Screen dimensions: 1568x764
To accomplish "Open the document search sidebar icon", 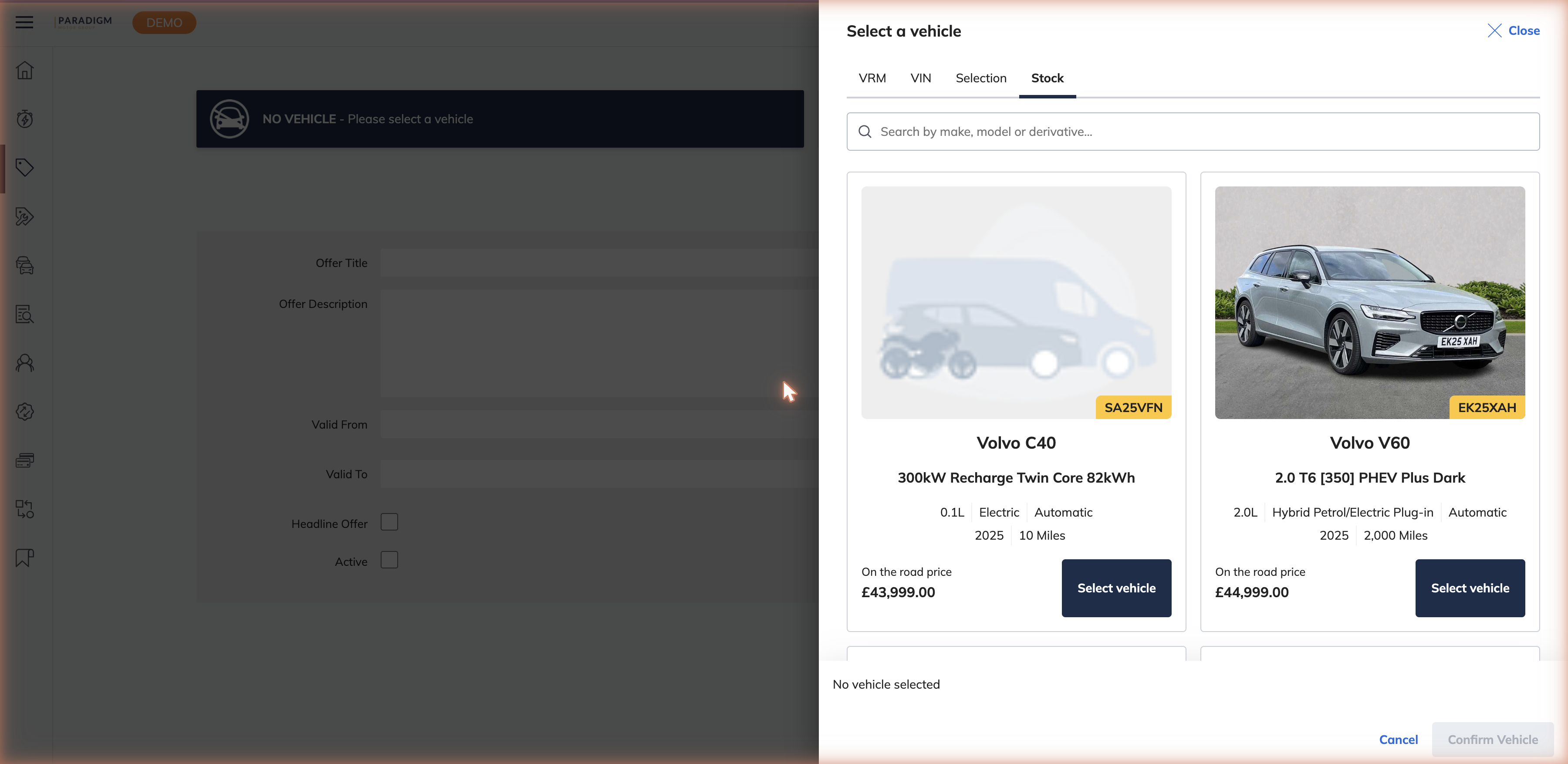I will click(x=24, y=314).
